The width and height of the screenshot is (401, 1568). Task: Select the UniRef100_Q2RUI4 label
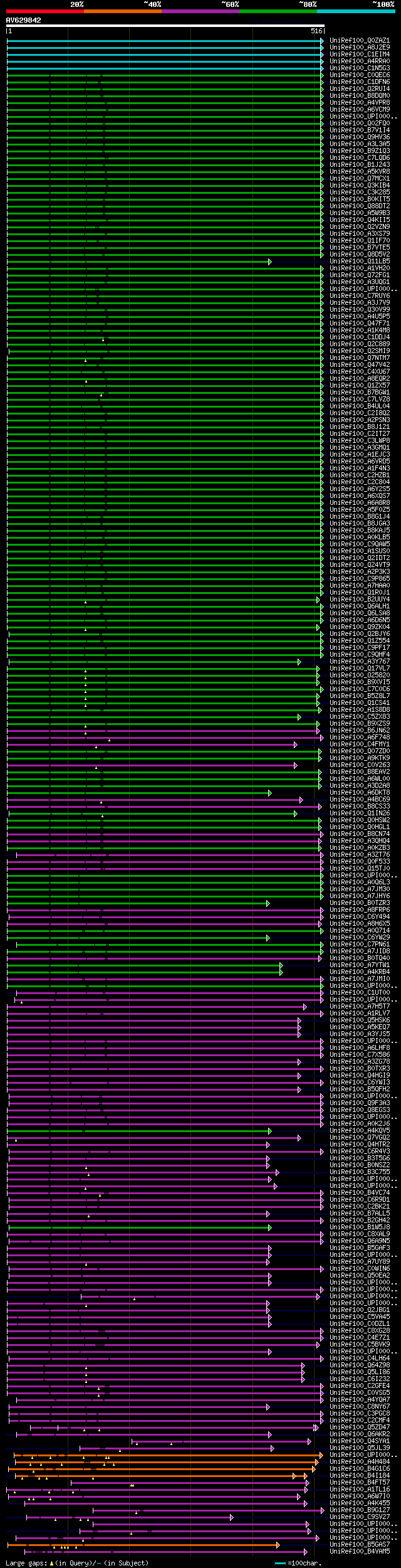(x=360, y=89)
